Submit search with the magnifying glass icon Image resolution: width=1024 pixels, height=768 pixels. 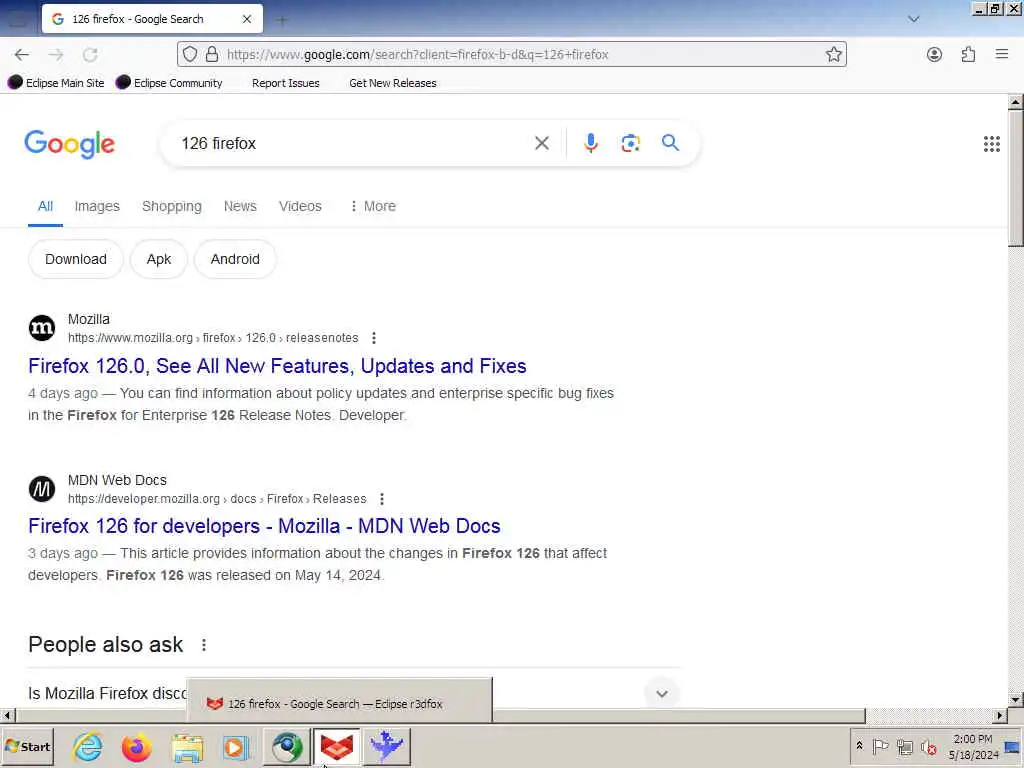point(670,142)
